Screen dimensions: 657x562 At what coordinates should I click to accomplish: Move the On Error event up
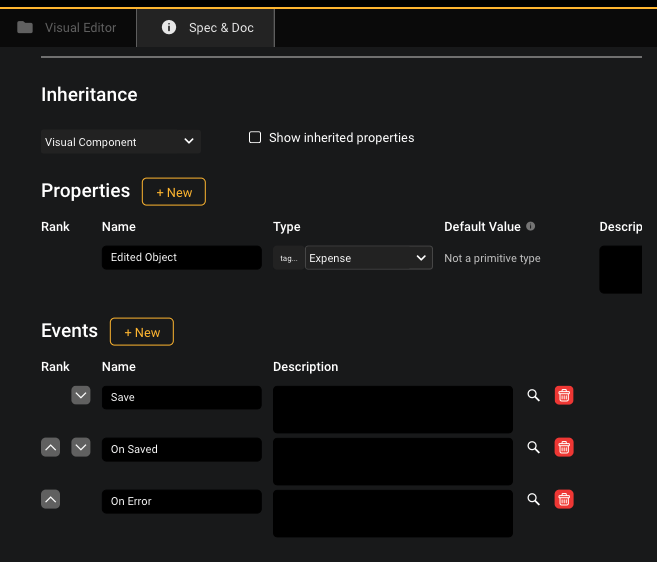pyautogui.click(x=51, y=499)
